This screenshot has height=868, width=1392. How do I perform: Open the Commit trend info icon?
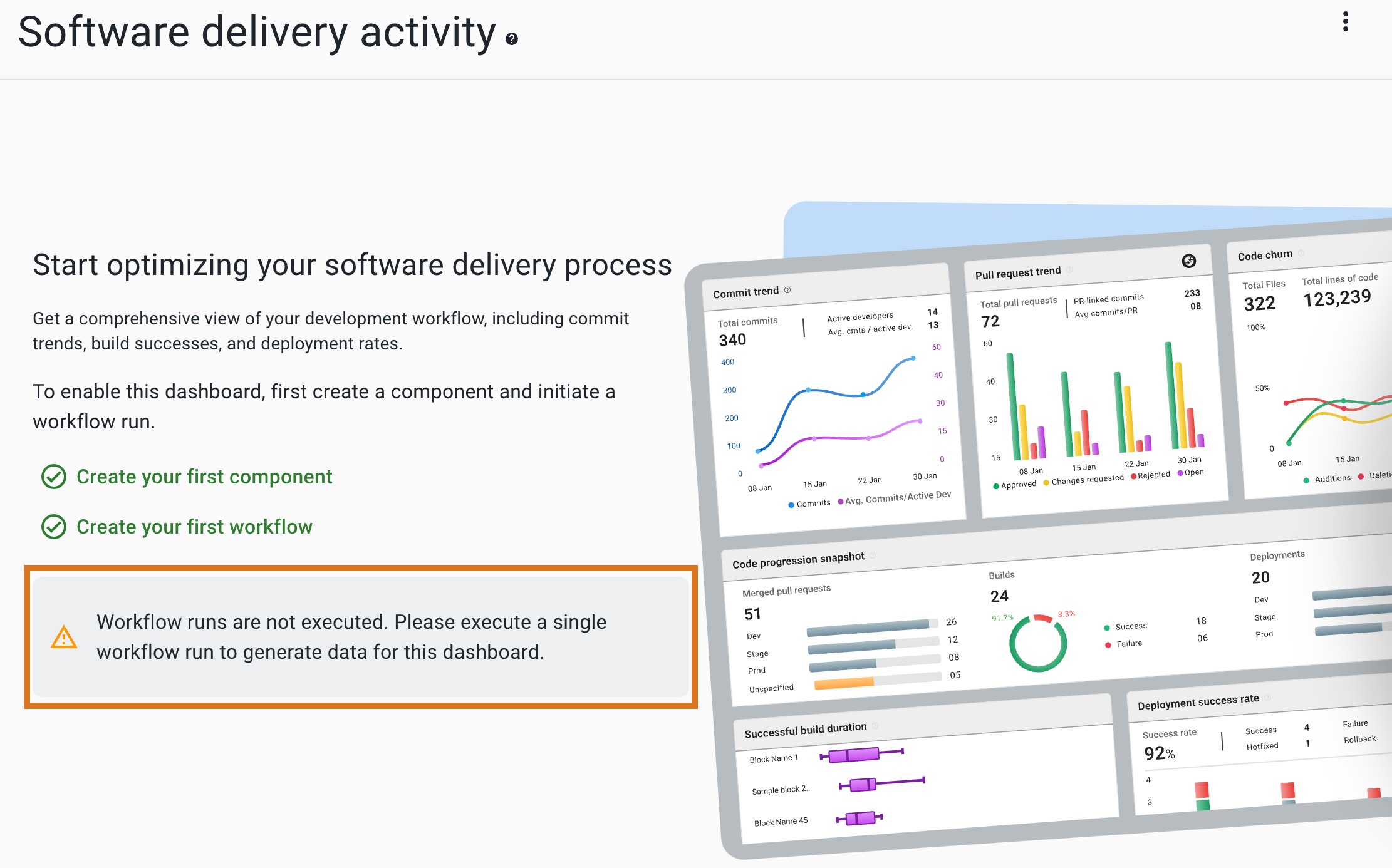(787, 291)
